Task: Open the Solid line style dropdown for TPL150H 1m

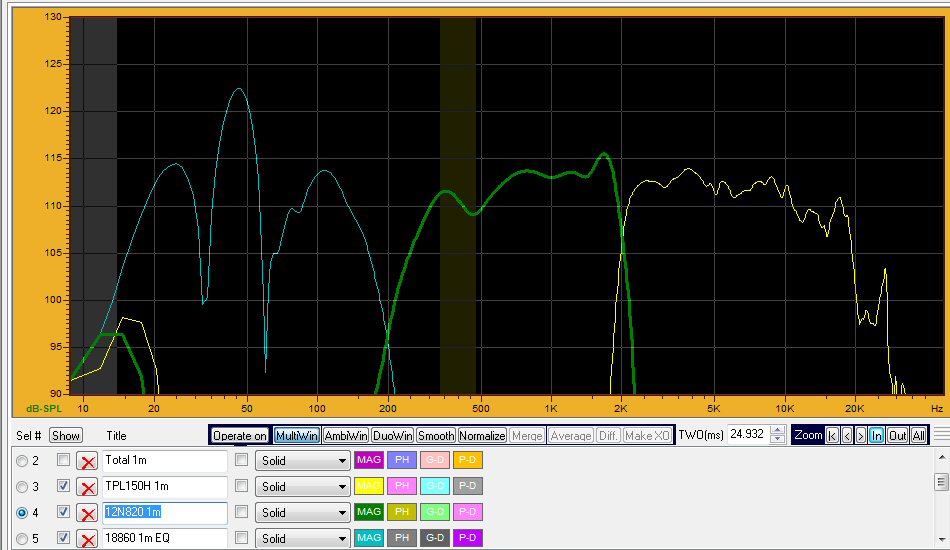Action: coord(302,487)
